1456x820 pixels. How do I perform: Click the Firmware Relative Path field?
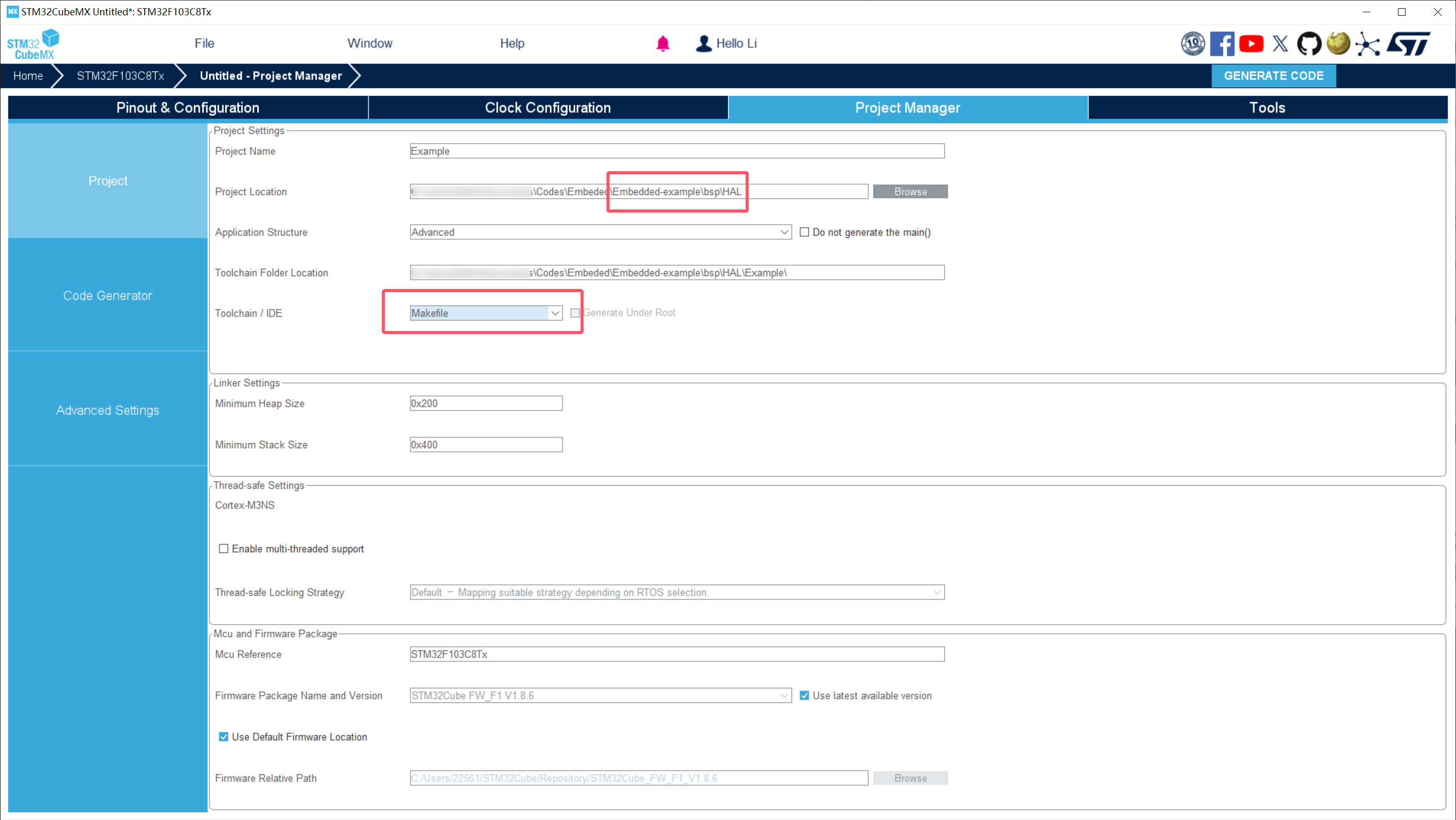[x=639, y=778]
